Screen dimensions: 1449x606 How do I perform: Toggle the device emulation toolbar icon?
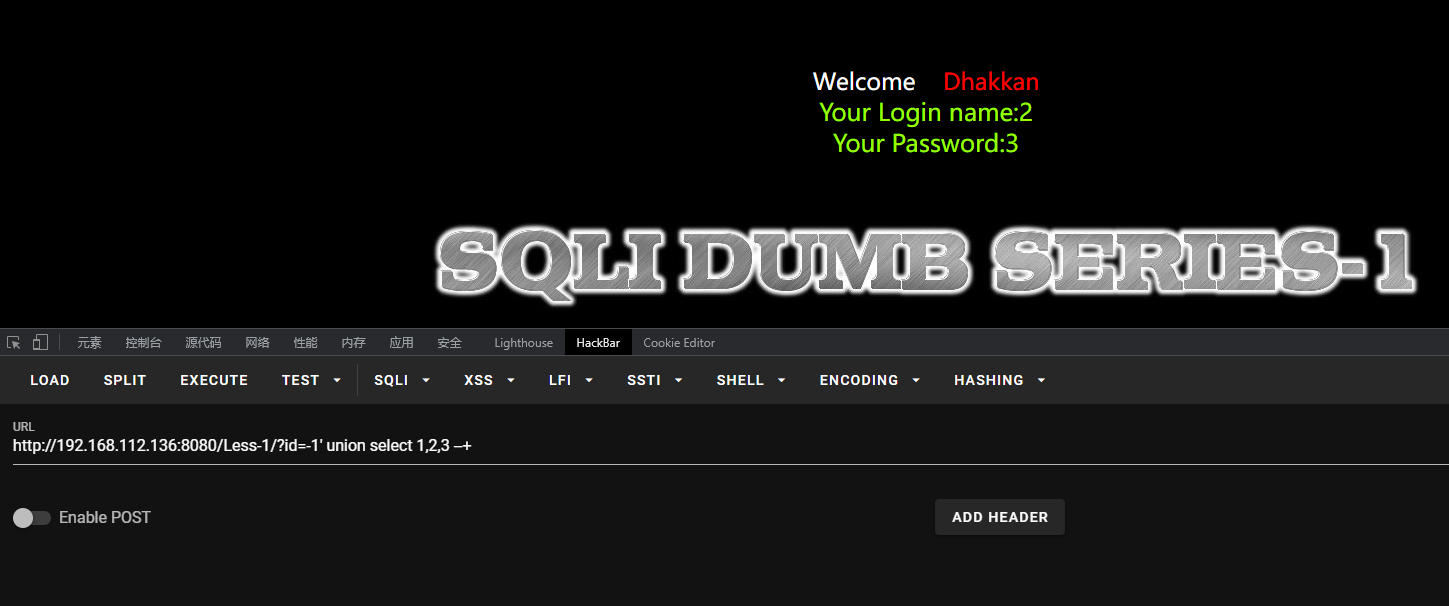point(40,342)
